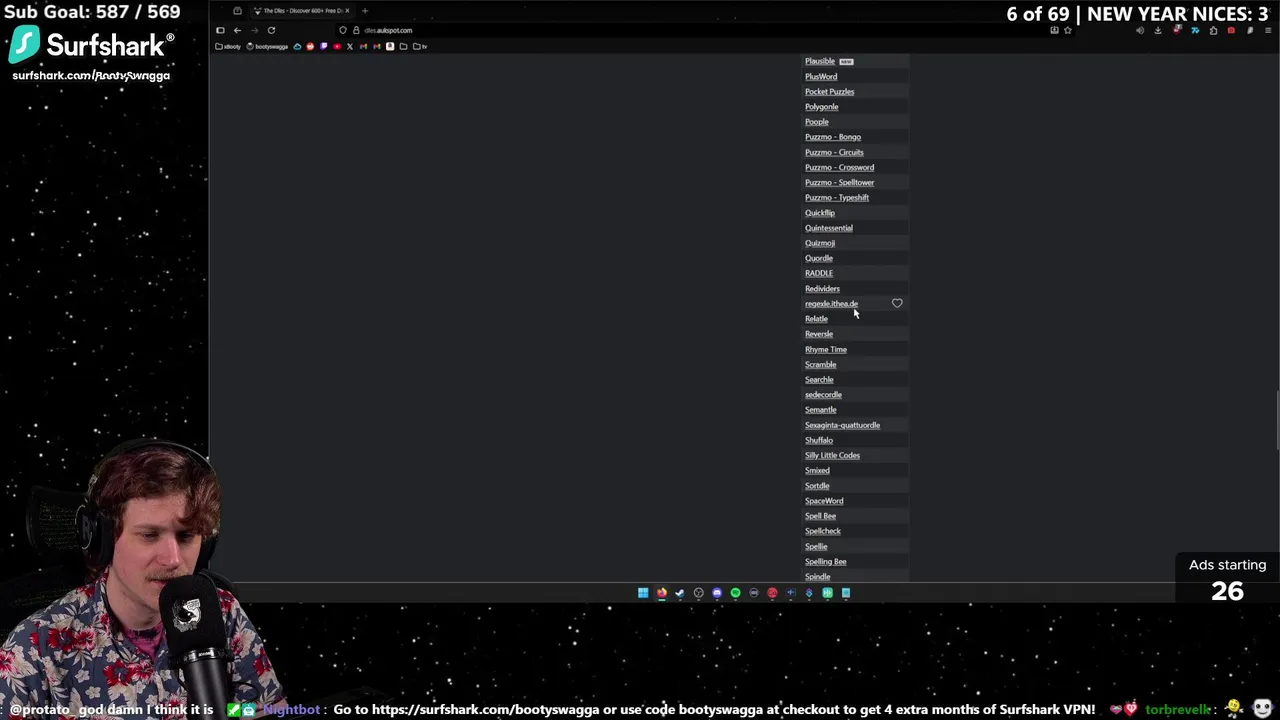
Task: Open the RADDLE link
Action: coord(818,273)
